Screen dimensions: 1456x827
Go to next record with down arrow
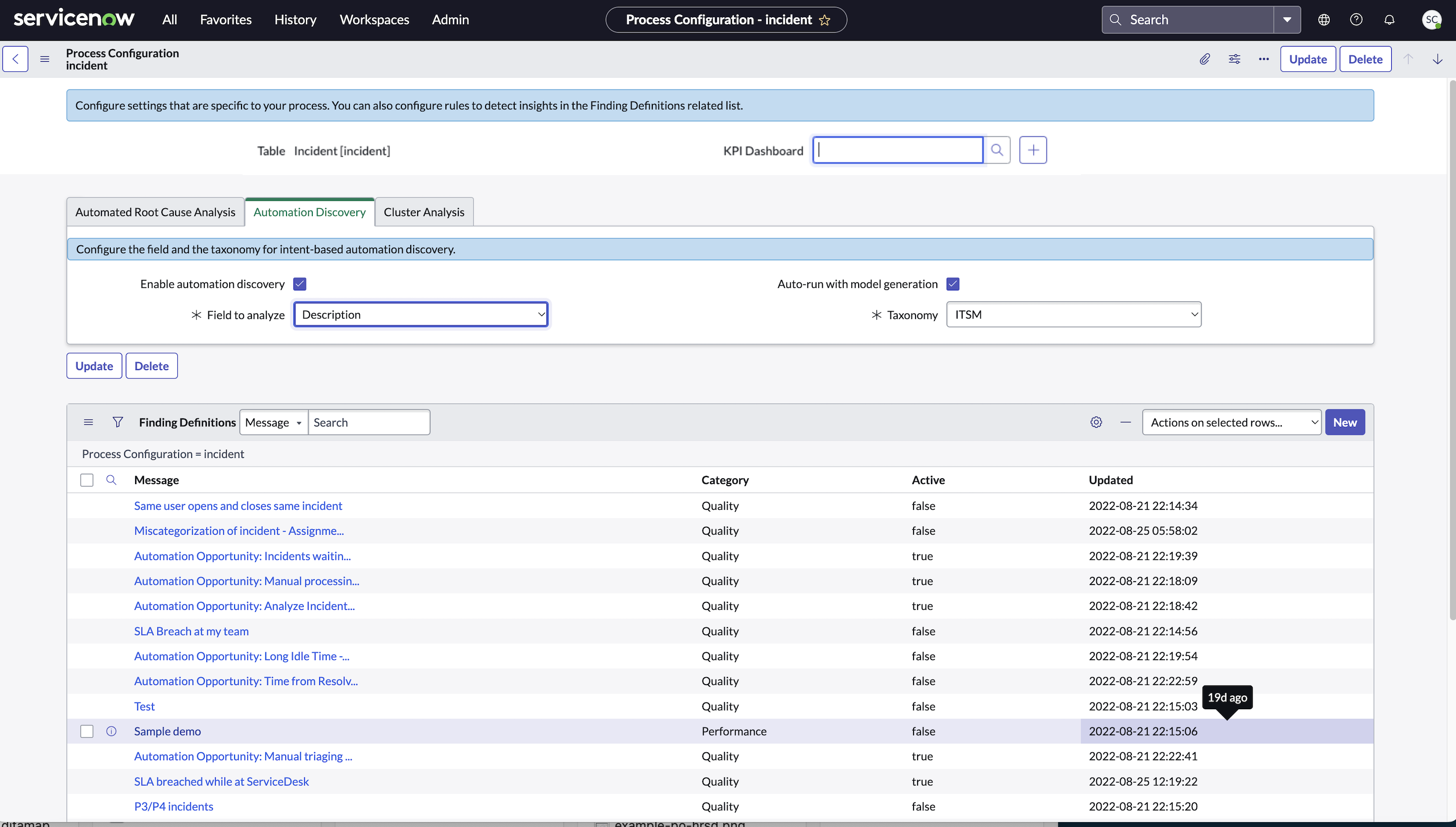(1438, 59)
